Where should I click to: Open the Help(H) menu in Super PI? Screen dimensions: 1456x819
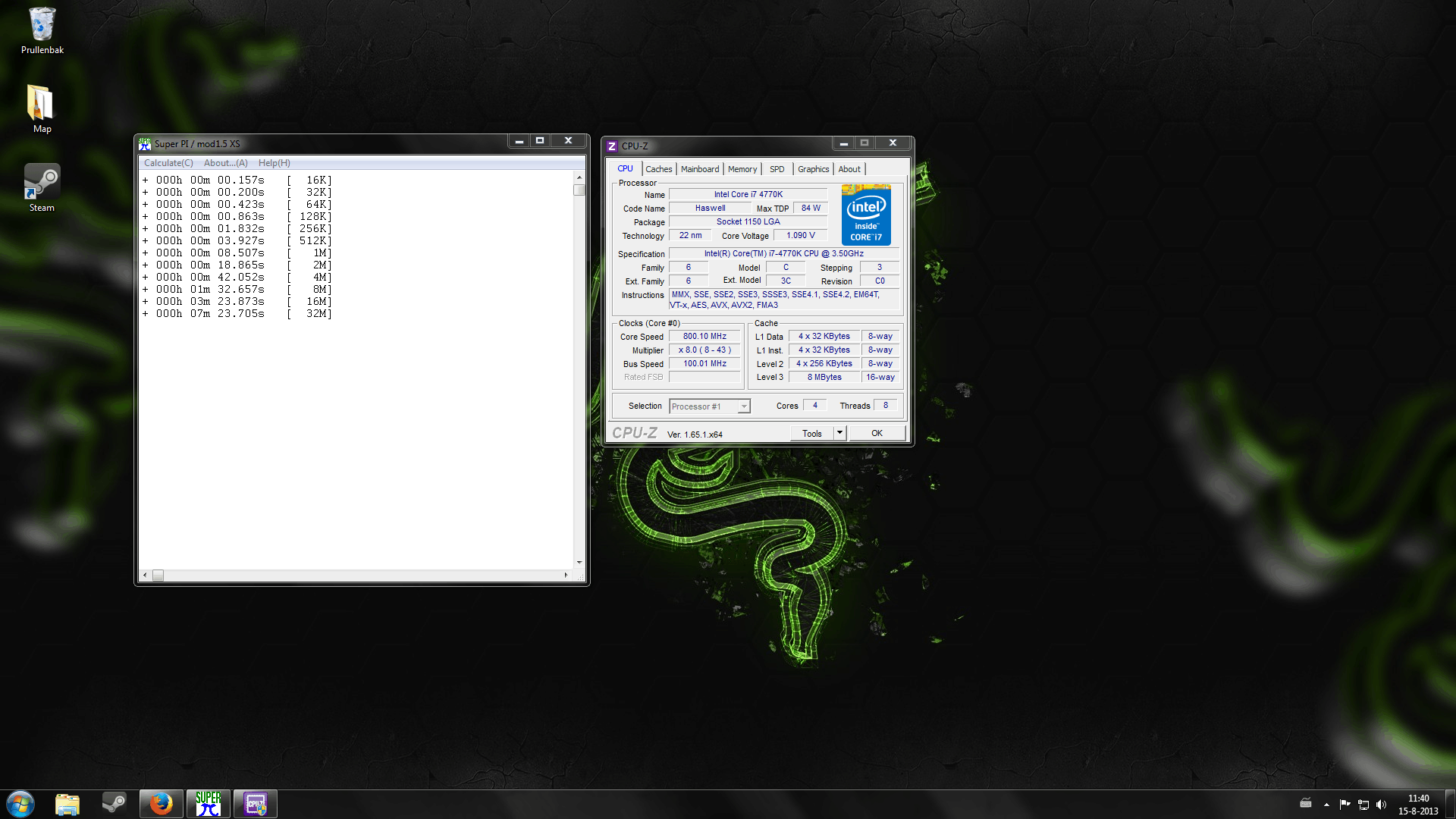[x=274, y=163]
